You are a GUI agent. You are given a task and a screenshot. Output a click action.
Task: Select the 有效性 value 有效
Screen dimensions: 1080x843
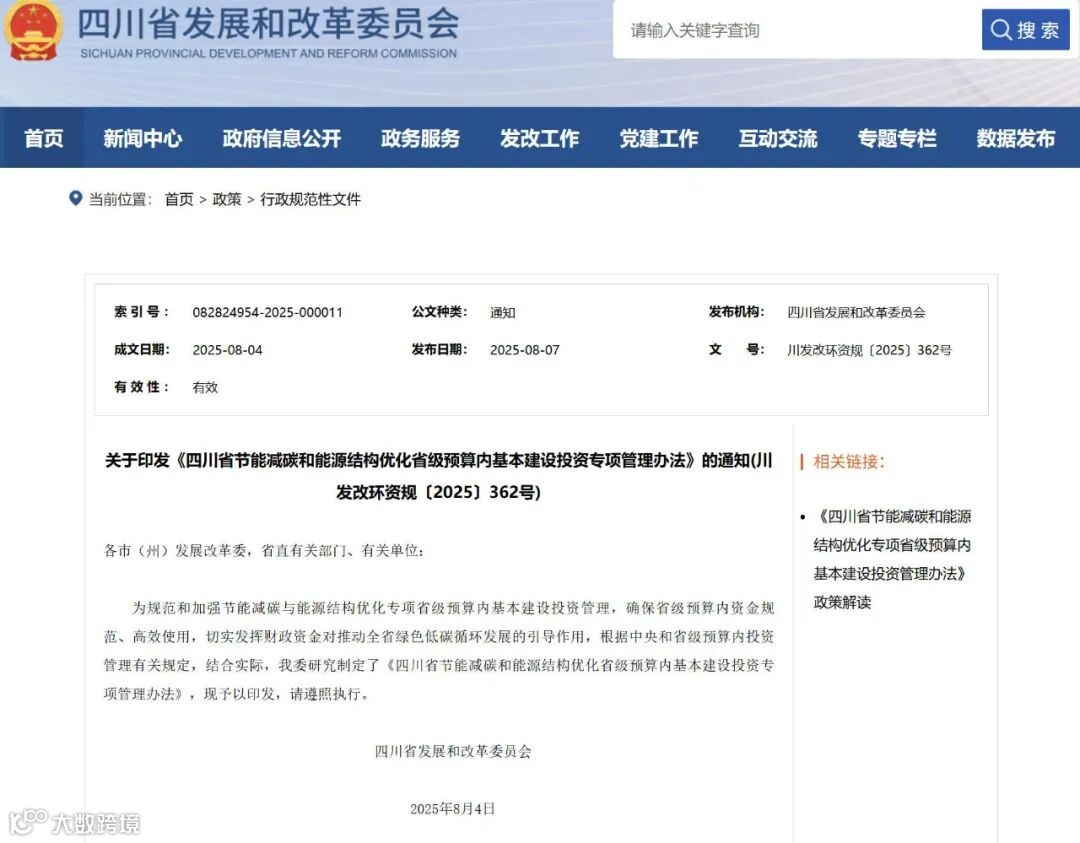(x=205, y=387)
